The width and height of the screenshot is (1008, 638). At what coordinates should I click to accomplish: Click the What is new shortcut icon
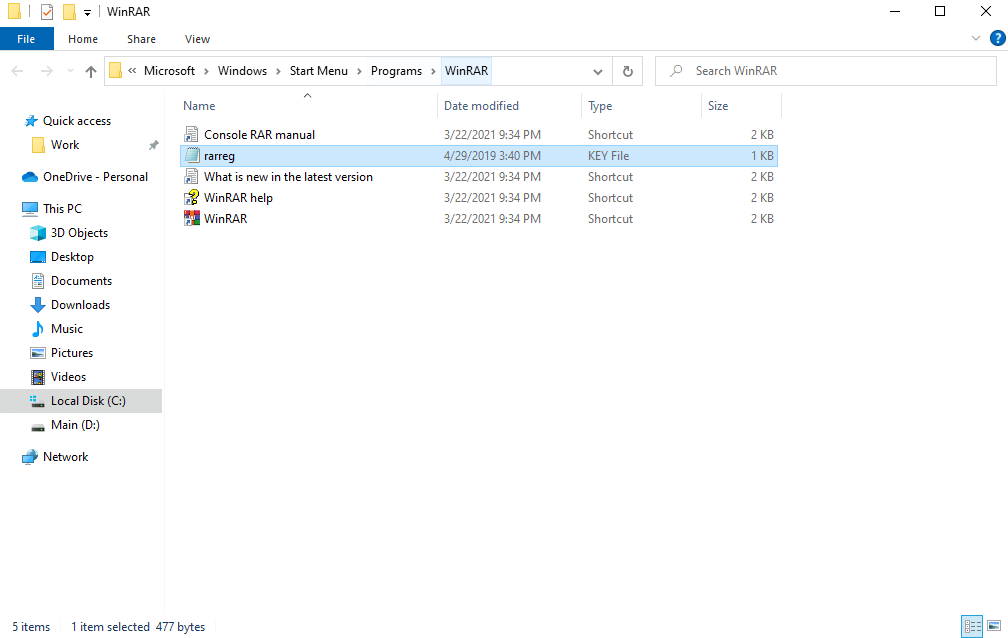191,176
